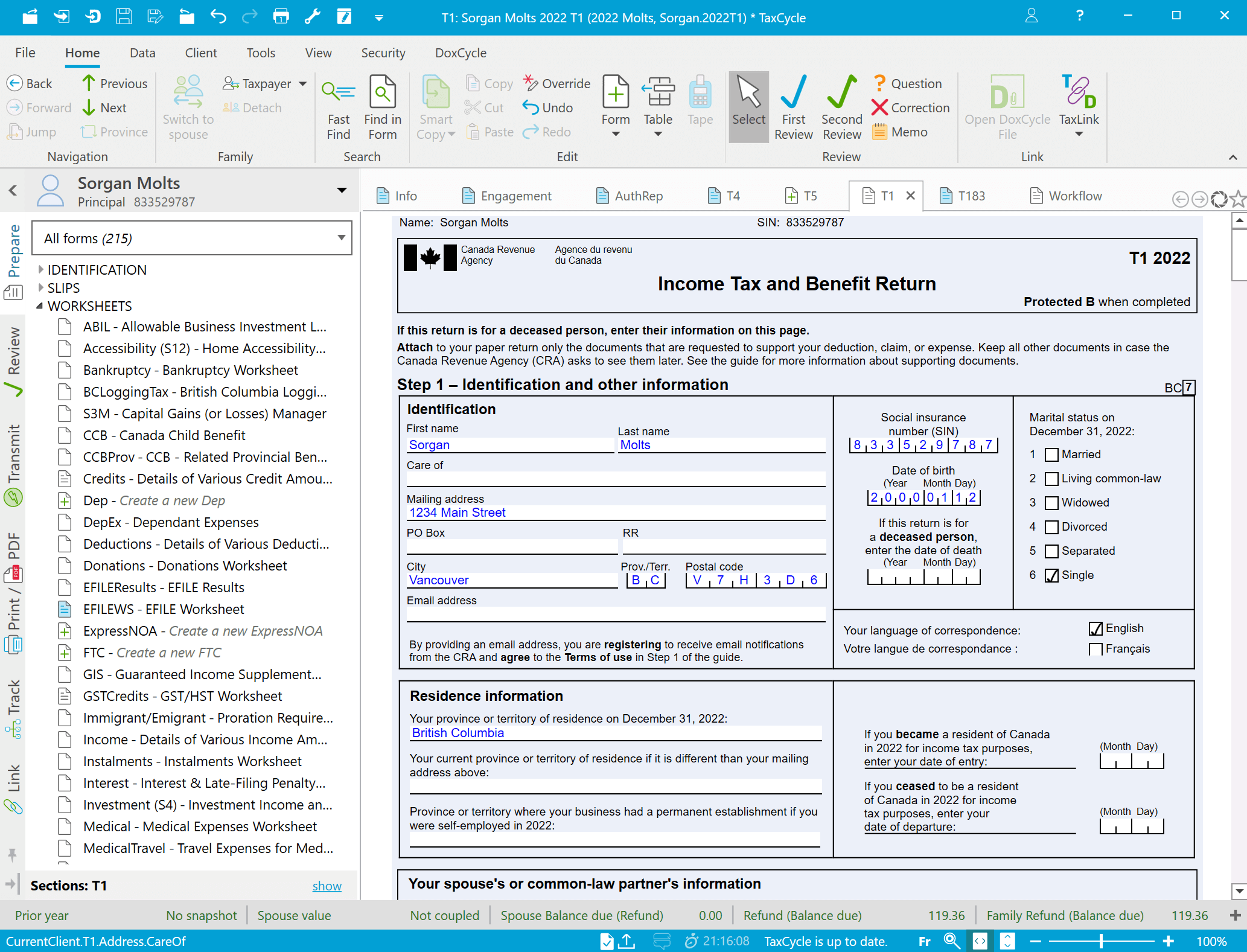The width and height of the screenshot is (1247, 952).
Task: Click the Back navigation button
Action: tap(30, 83)
